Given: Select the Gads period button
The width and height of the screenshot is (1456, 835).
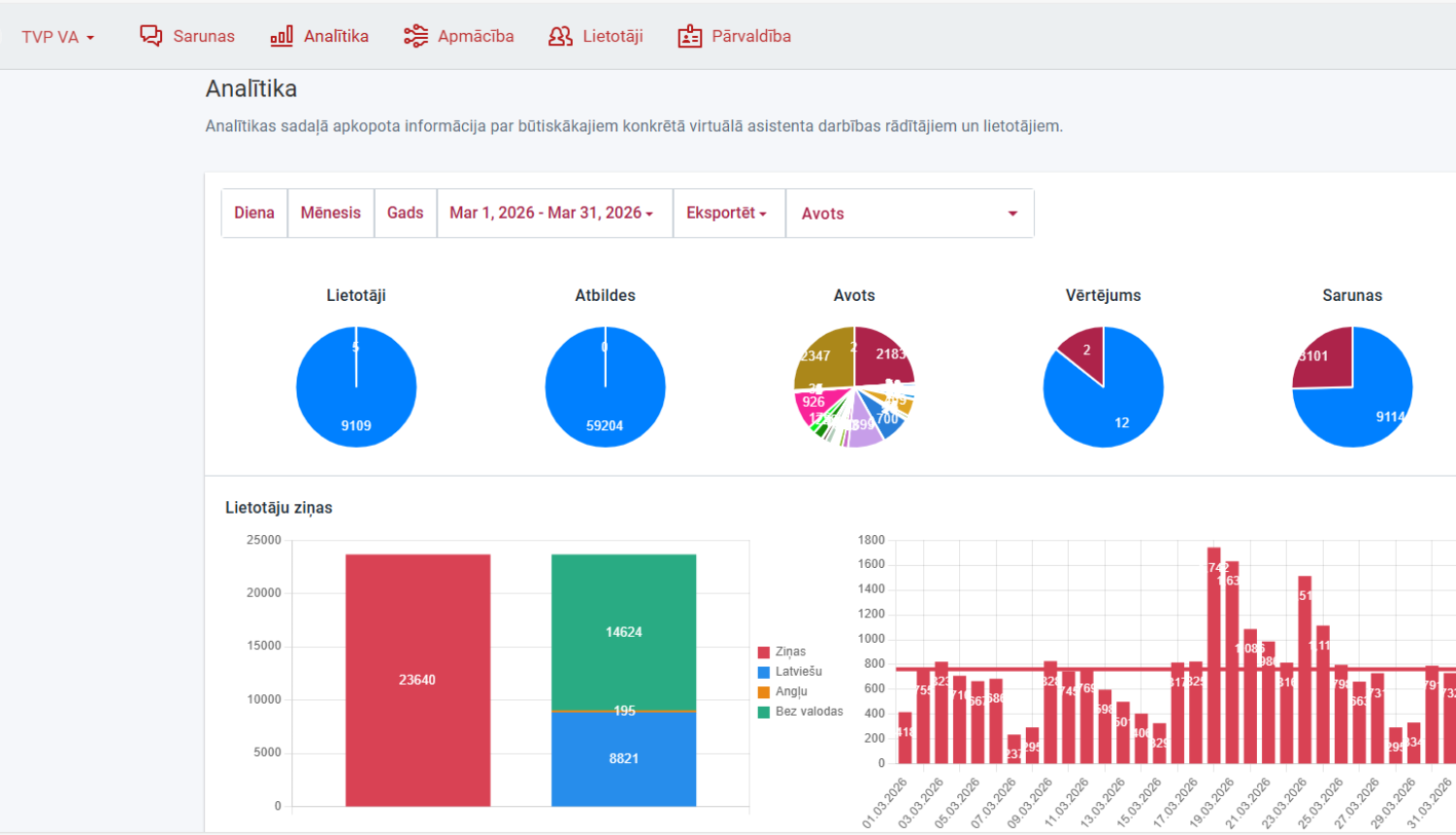Looking at the screenshot, I should coord(405,213).
